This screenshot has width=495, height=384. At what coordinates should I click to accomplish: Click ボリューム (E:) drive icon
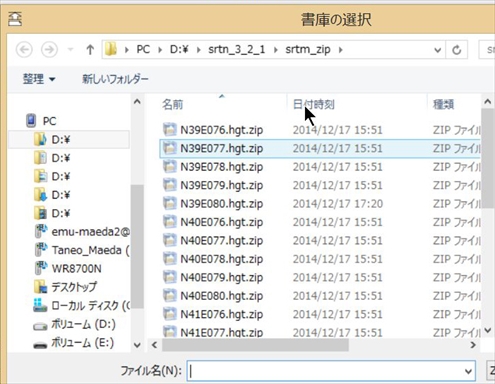tap(40, 345)
